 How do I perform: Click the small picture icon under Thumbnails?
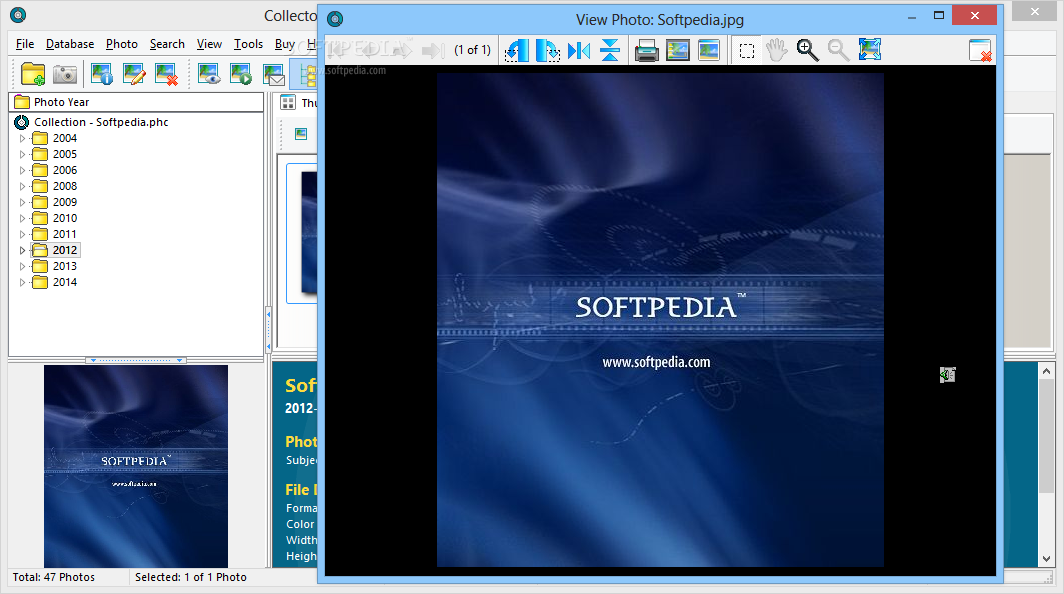[x=301, y=134]
